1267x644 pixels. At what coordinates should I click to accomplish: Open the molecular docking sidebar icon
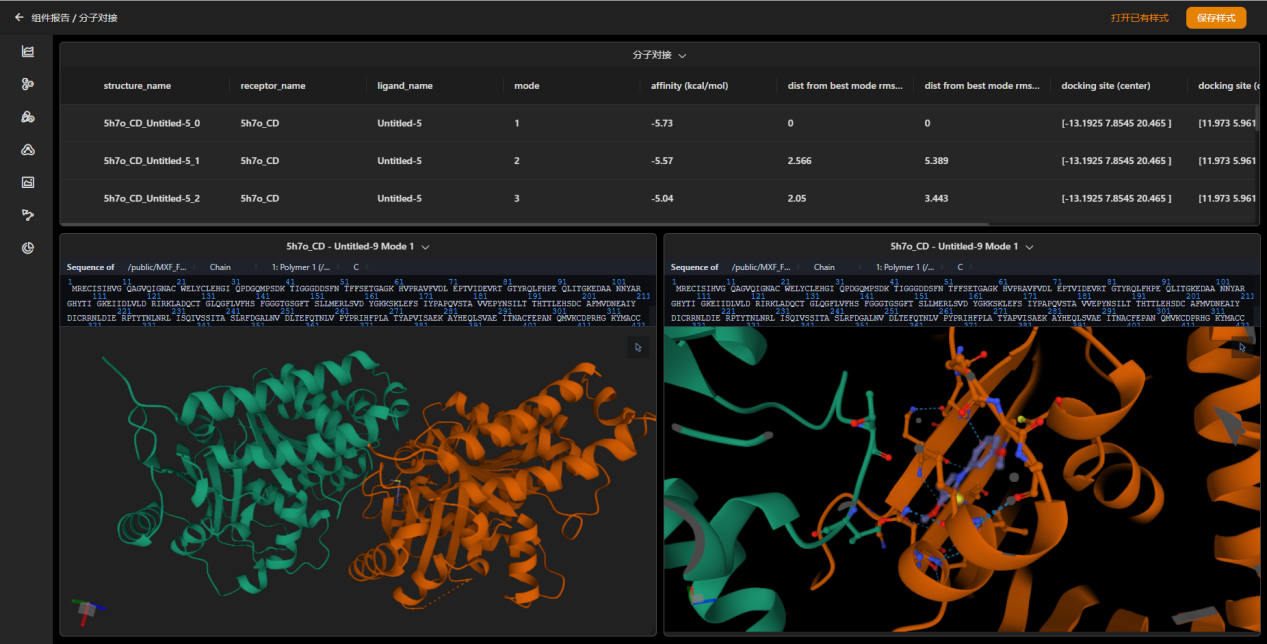[x=28, y=117]
